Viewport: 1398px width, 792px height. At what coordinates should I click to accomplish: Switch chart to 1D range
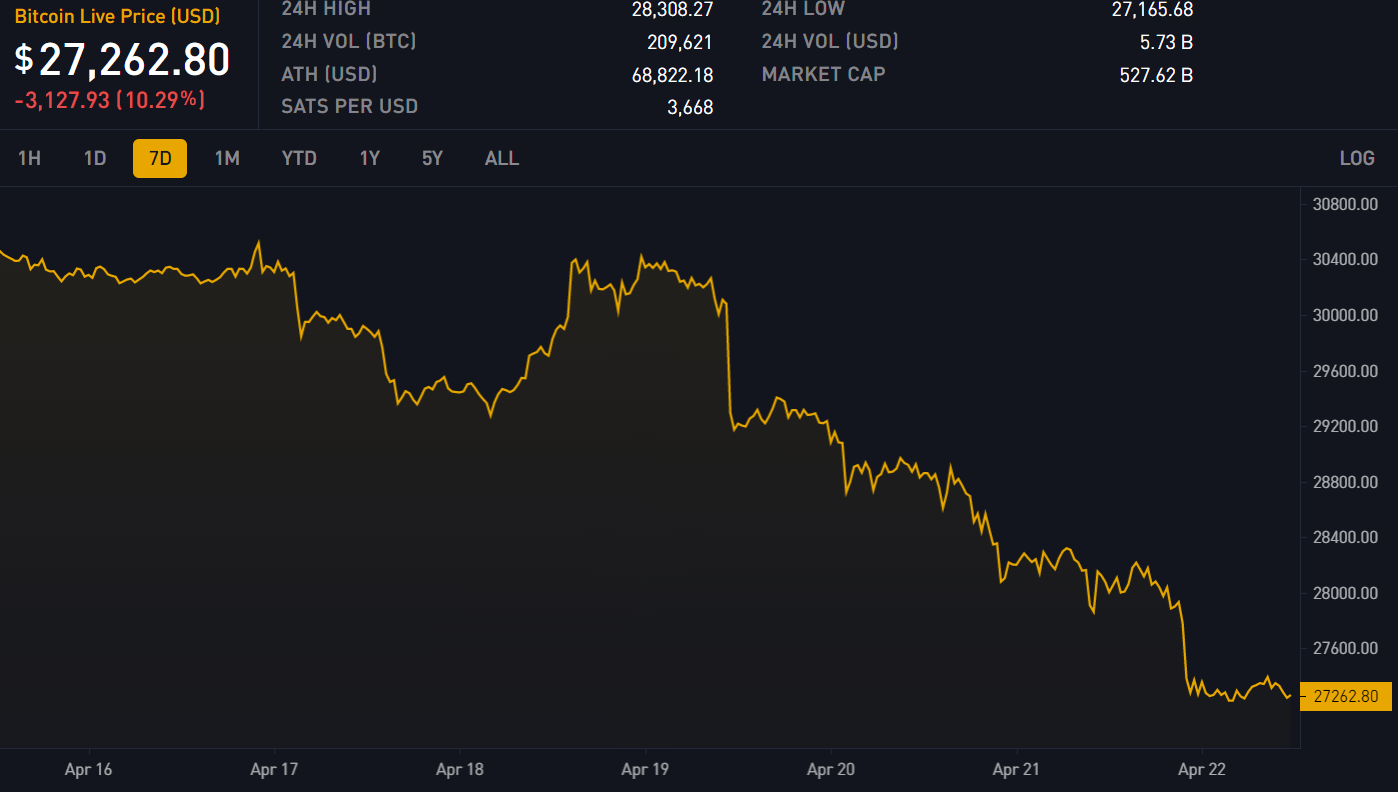[95, 158]
